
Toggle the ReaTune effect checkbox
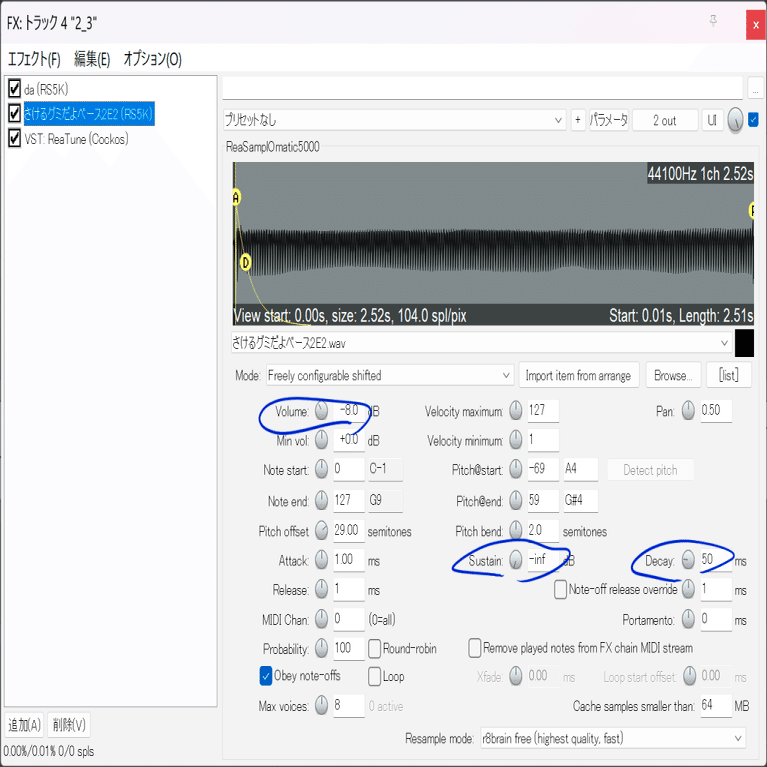pyautogui.click(x=15, y=138)
